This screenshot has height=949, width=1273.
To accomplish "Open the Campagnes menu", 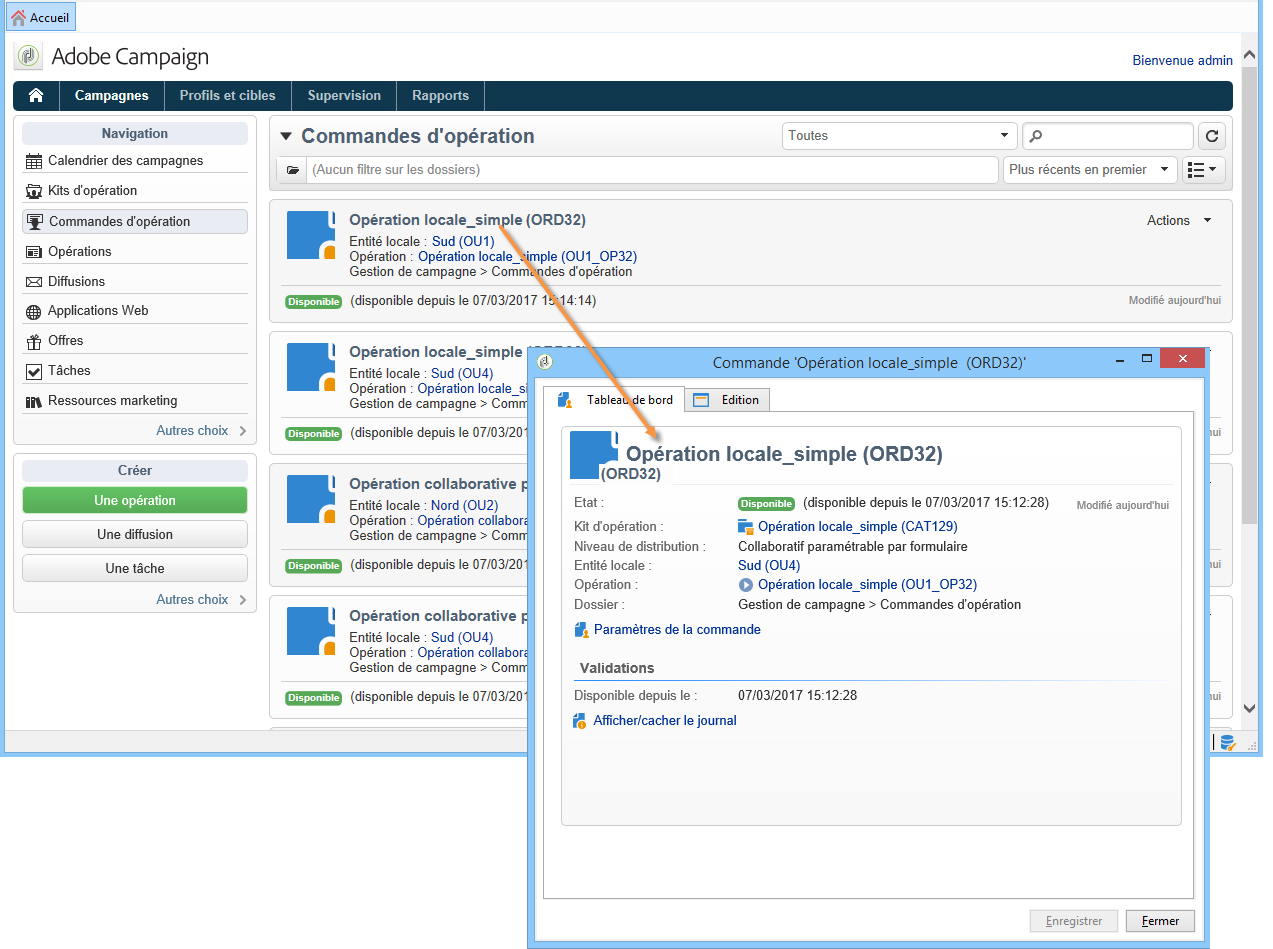I will point(112,96).
